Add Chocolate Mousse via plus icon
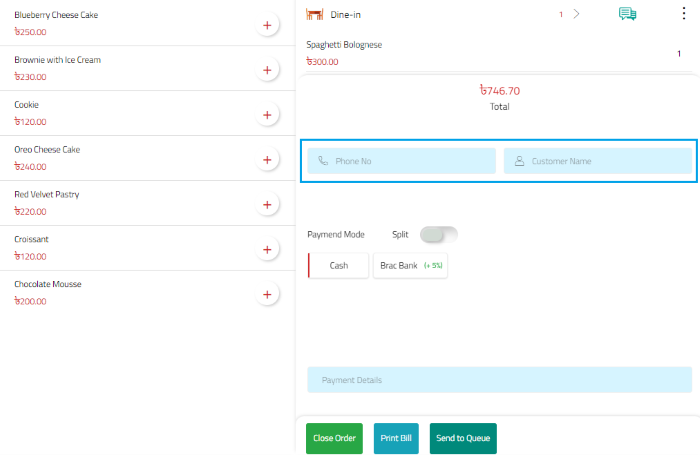The width and height of the screenshot is (700, 455). tap(267, 295)
